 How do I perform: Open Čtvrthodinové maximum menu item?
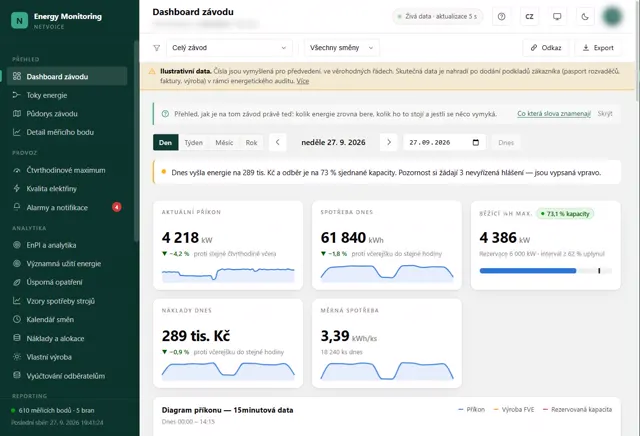(67, 170)
